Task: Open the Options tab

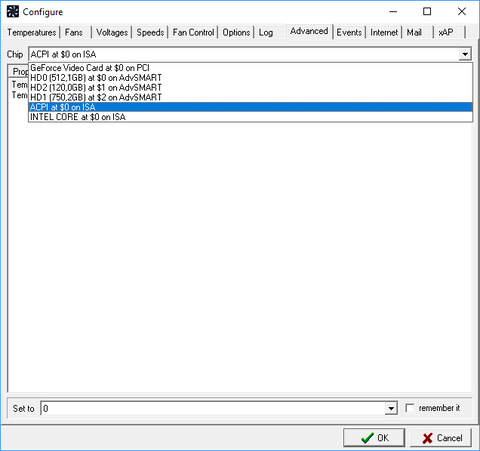Action: pyautogui.click(x=236, y=32)
